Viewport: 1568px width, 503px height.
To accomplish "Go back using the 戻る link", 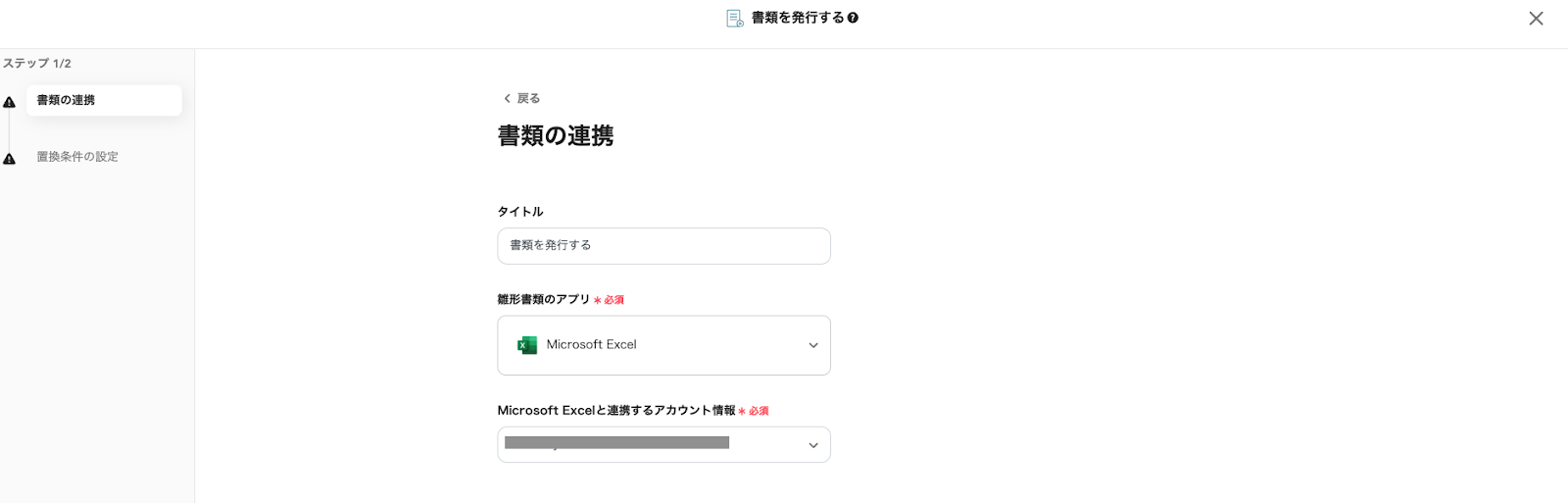I will (x=528, y=98).
